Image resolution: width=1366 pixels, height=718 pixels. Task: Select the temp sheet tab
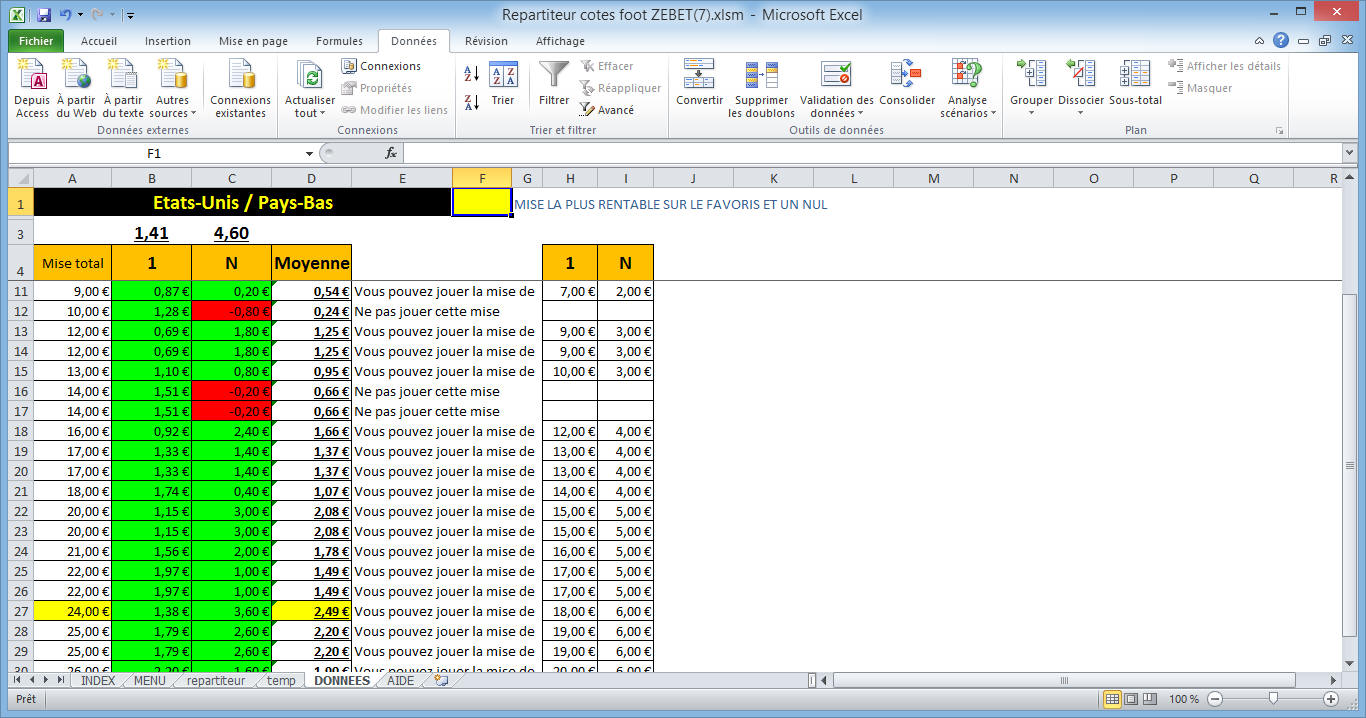pyautogui.click(x=281, y=680)
